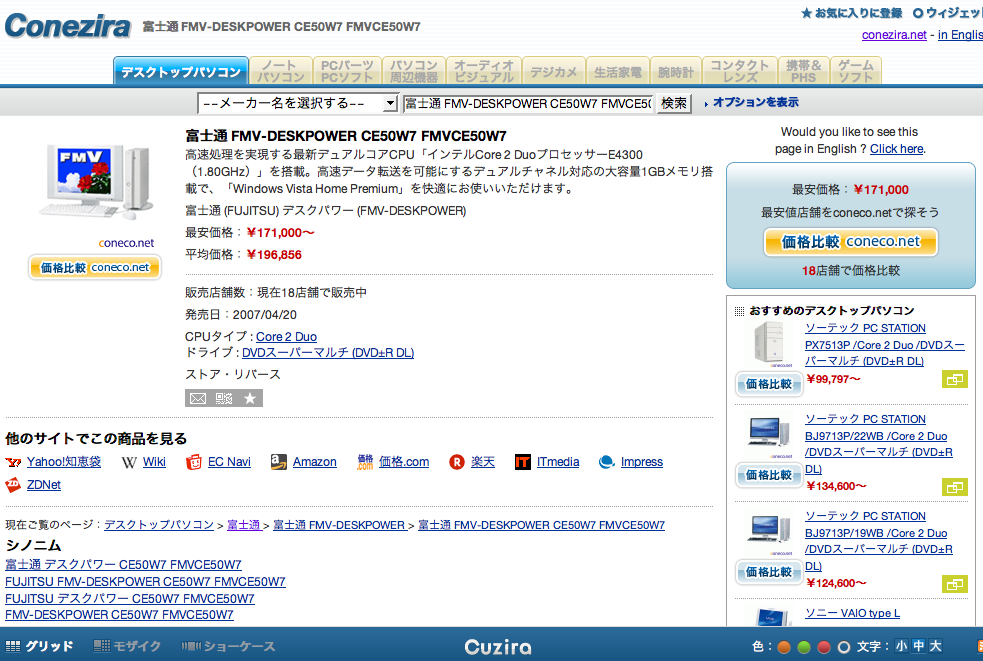Click the product search text field
The height and width of the screenshot is (661, 983).
point(527,103)
